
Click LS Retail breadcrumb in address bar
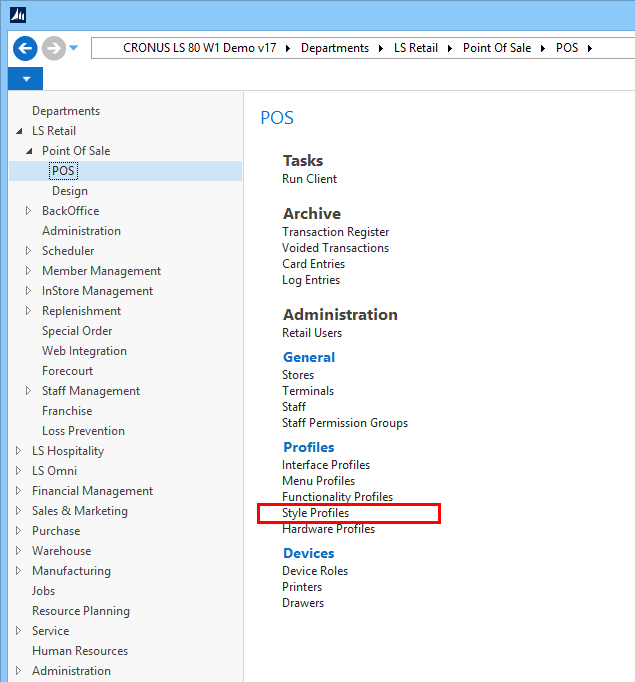pos(415,48)
